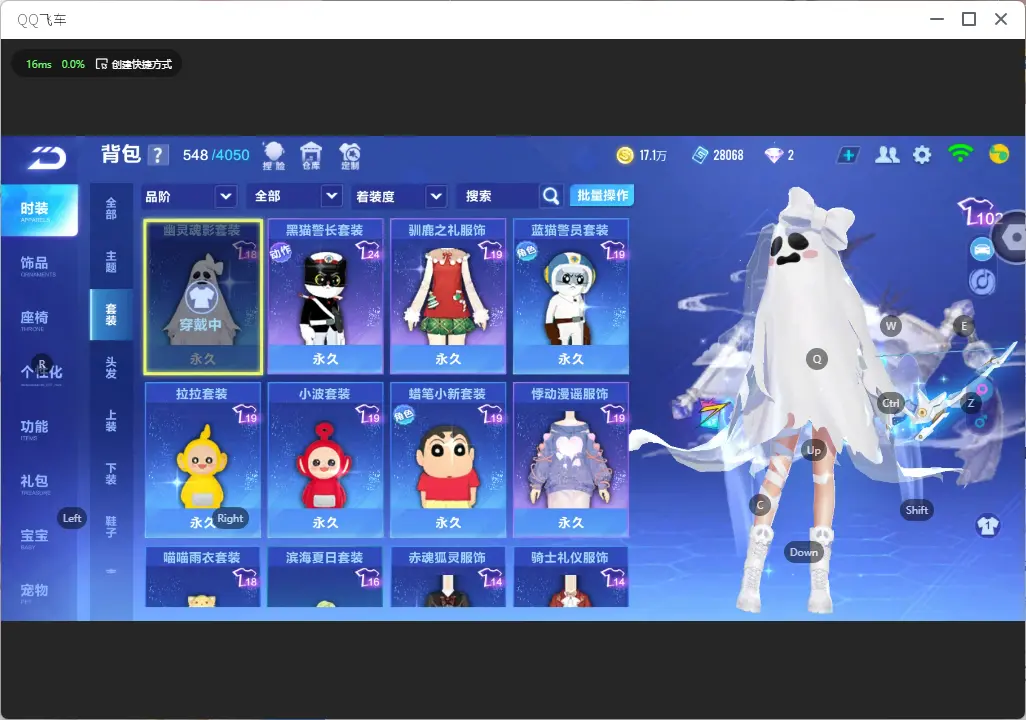Select the 骑士礼仪服饰 outfit card
The height and width of the screenshot is (720, 1026).
[x=571, y=577]
